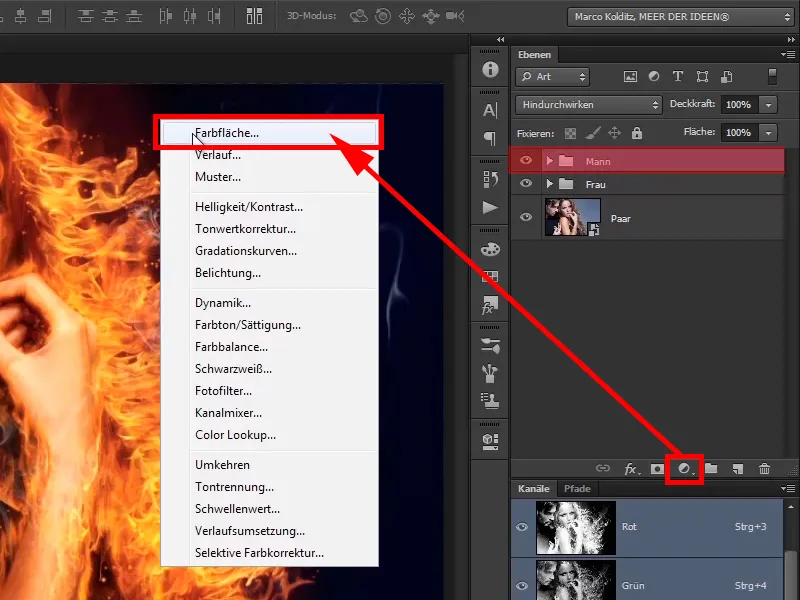
Task: Open the Character panel icon
Action: [x=490, y=110]
